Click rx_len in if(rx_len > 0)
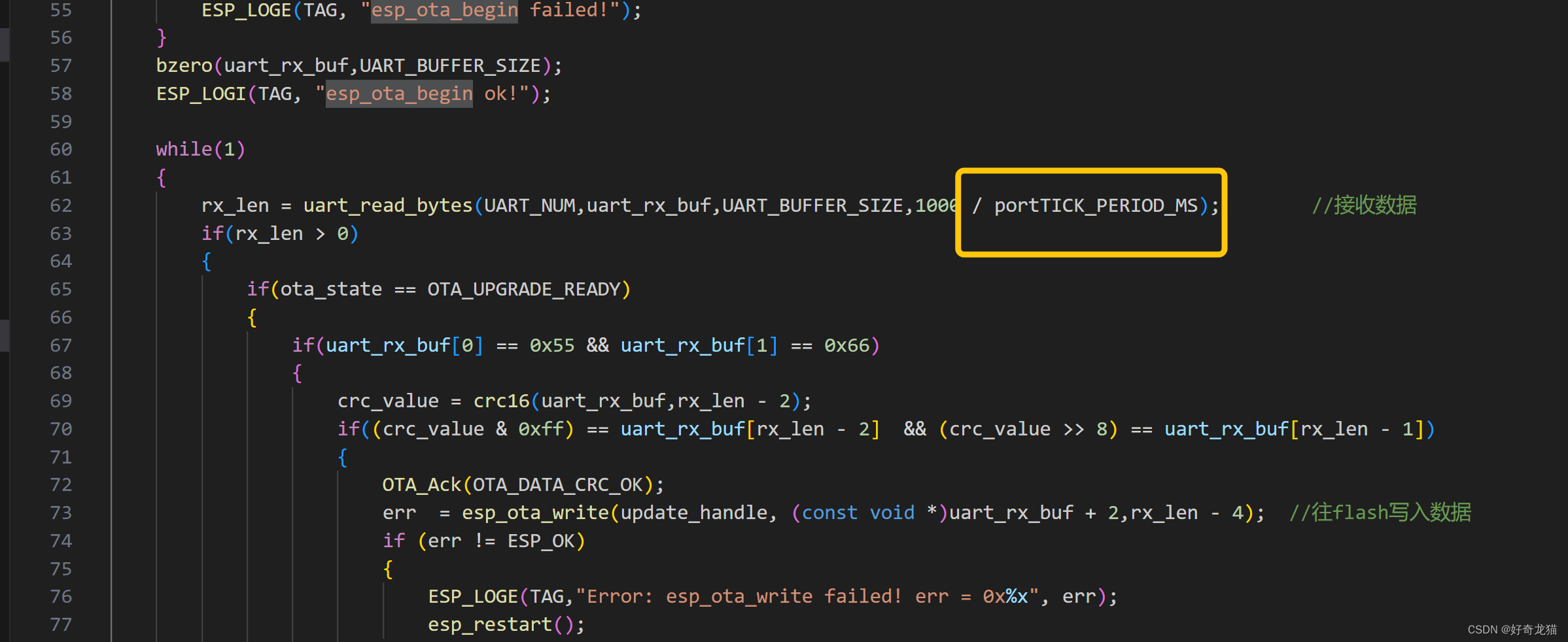The height and width of the screenshot is (642, 1568). (270, 234)
